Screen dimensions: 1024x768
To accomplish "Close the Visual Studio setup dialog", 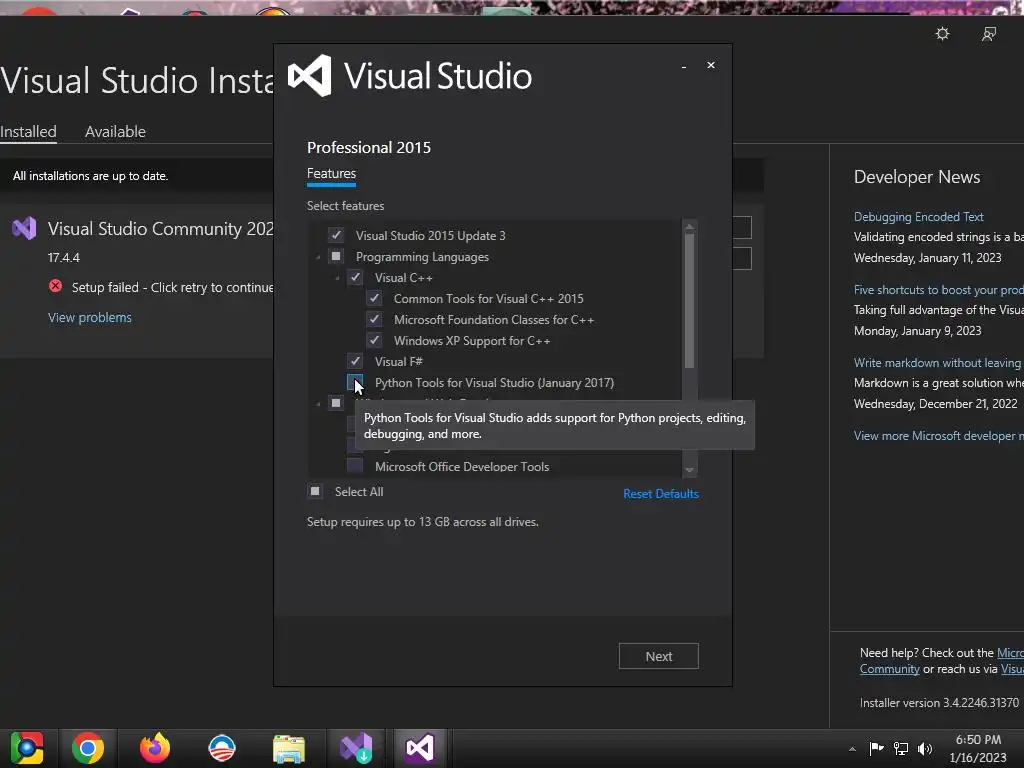I will click(x=711, y=65).
